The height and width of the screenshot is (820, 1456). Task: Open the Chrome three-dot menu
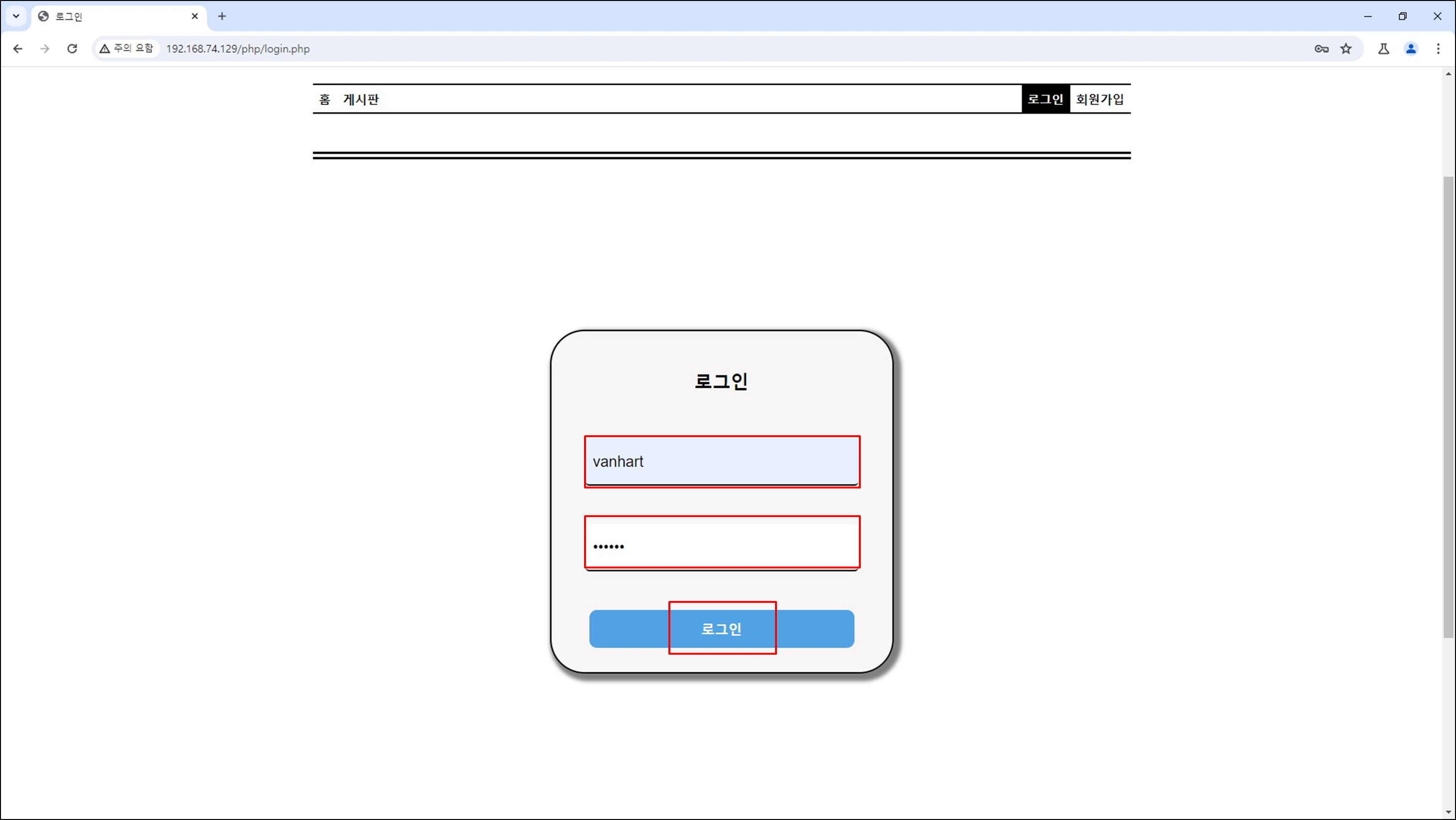(1438, 48)
